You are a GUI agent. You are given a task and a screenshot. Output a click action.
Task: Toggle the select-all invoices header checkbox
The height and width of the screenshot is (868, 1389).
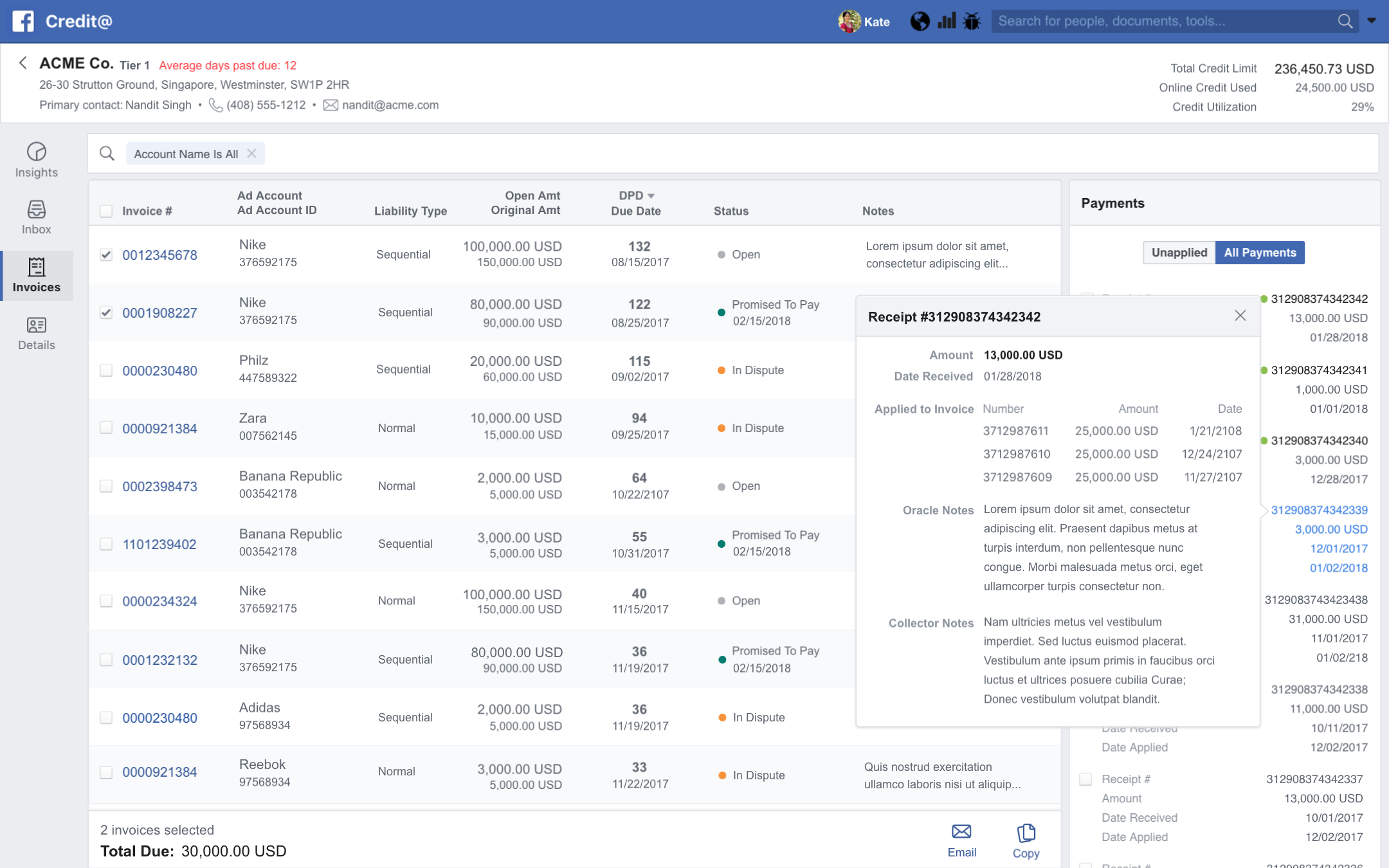pyautogui.click(x=106, y=211)
